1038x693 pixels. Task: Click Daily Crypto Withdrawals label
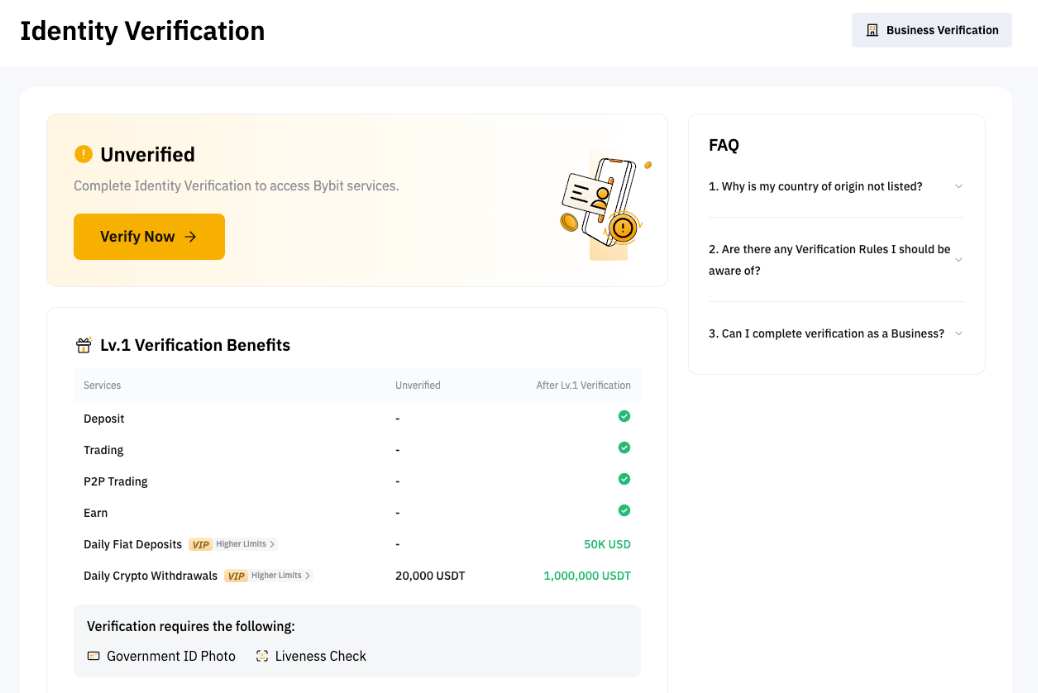(x=150, y=576)
